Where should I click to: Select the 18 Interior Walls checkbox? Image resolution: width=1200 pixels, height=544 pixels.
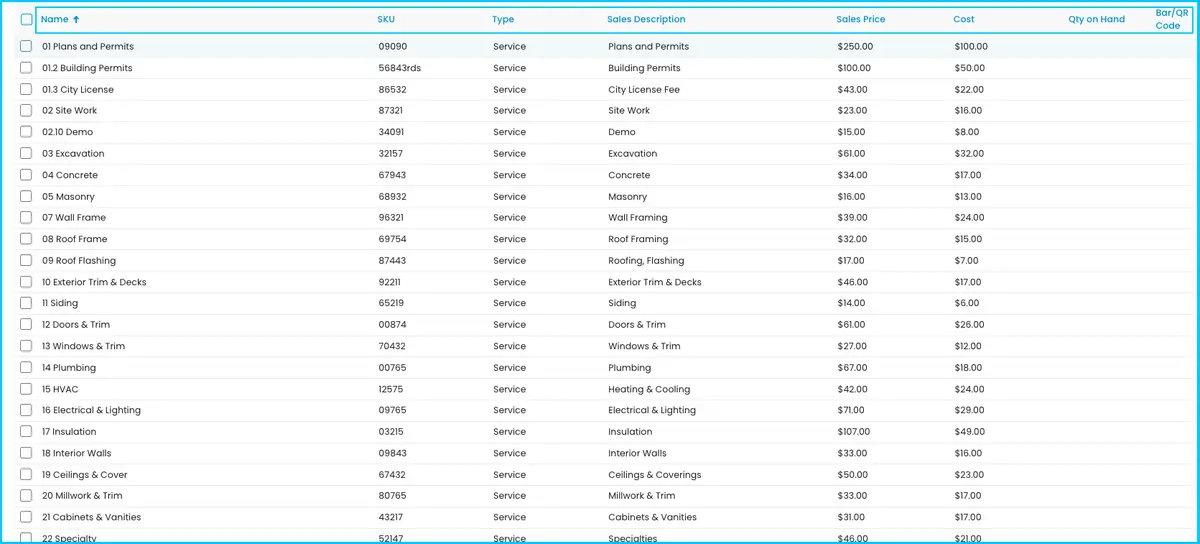pyautogui.click(x=26, y=453)
